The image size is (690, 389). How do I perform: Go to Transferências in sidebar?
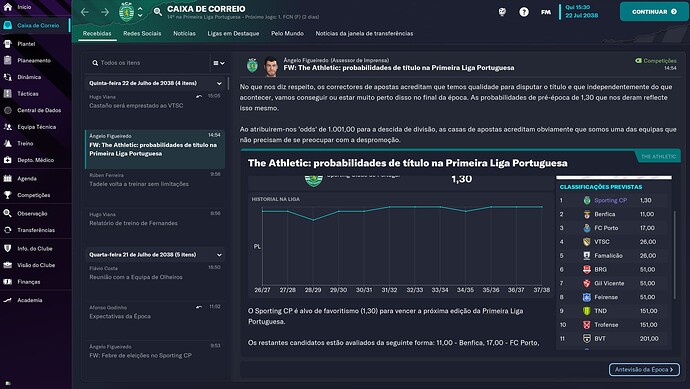pyautogui.click(x=36, y=230)
